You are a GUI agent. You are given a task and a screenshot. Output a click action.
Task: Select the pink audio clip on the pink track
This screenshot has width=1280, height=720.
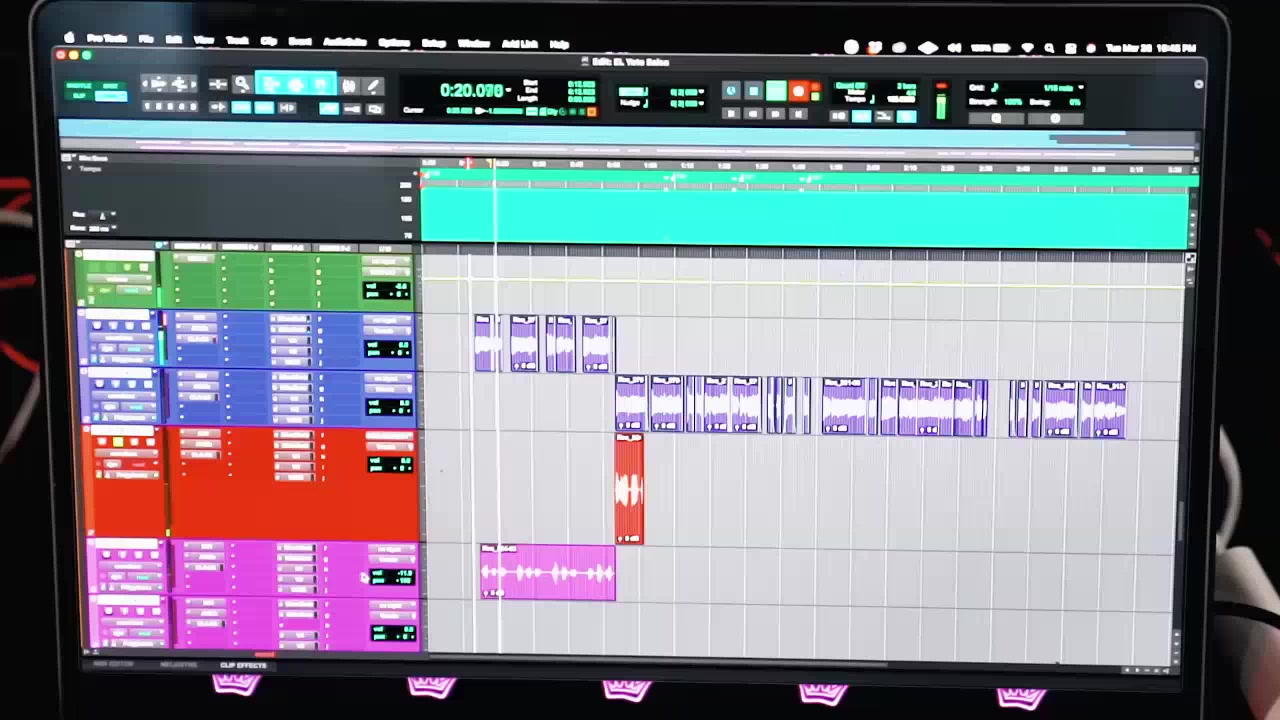tap(548, 572)
